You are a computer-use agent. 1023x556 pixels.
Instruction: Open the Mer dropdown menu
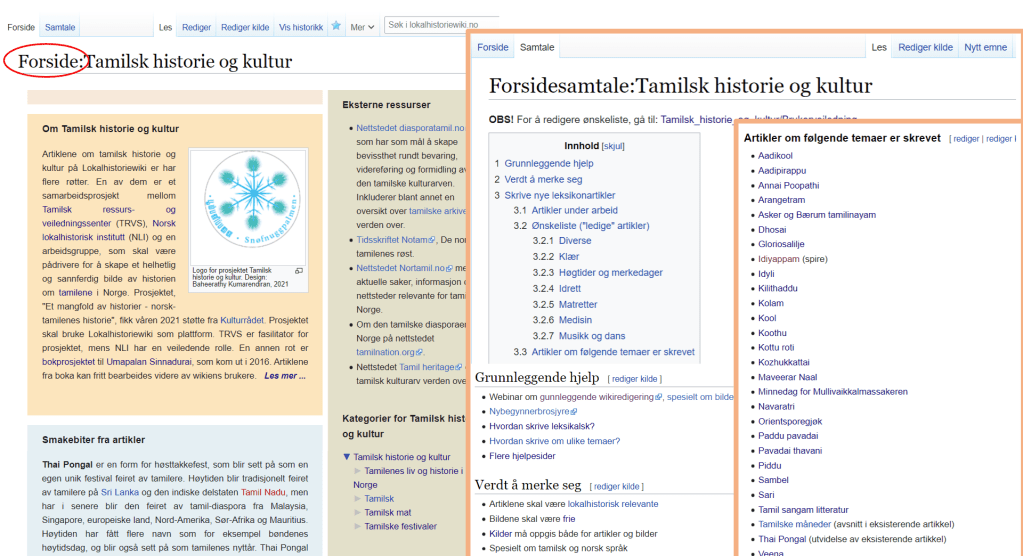coord(361,27)
